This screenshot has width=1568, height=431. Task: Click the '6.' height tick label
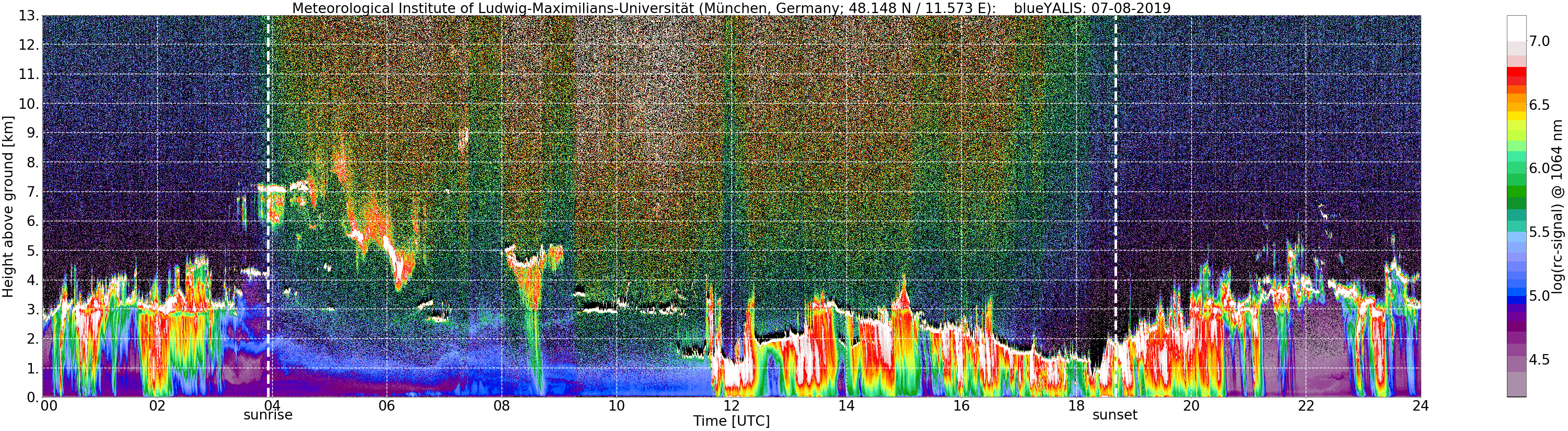click(33, 221)
